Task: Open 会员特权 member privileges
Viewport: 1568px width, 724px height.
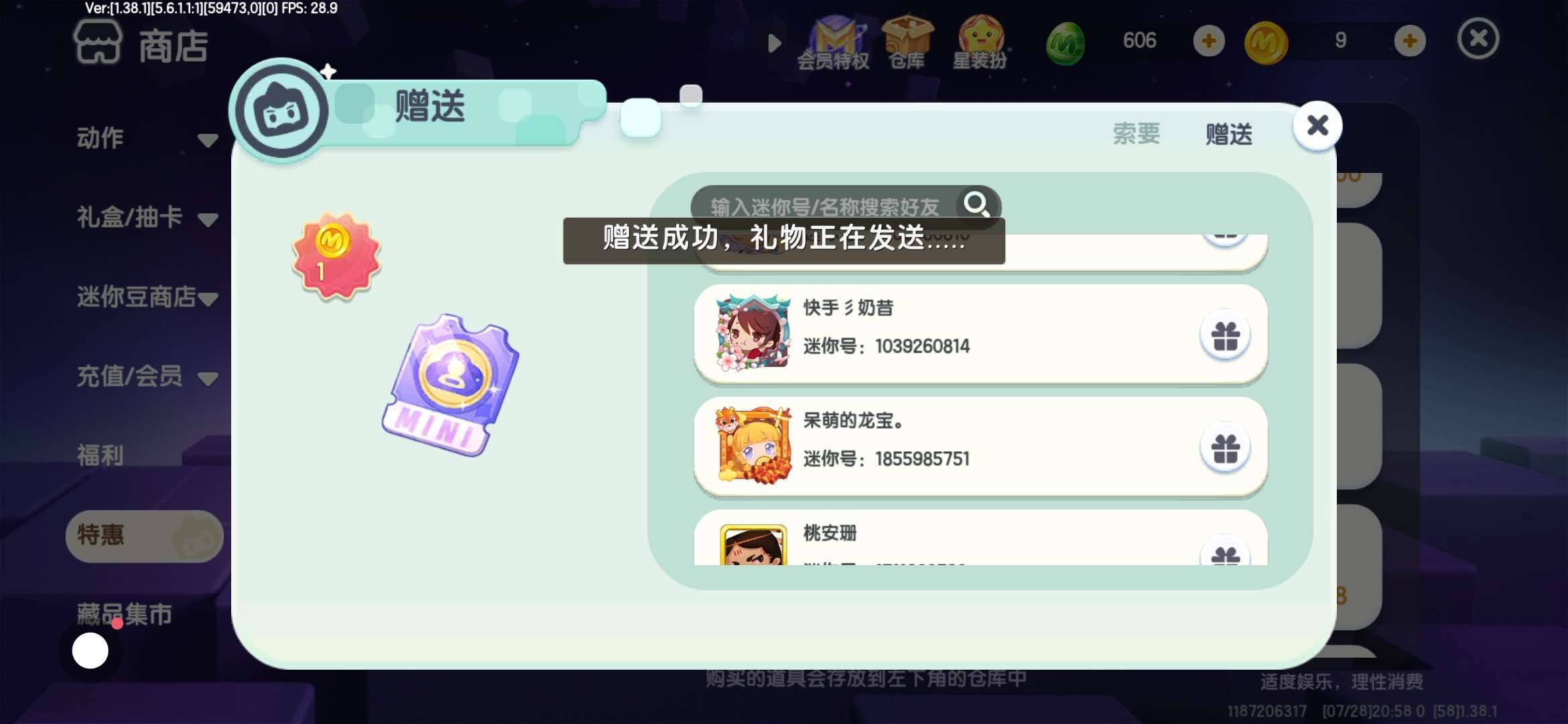Action: pyautogui.click(x=834, y=43)
